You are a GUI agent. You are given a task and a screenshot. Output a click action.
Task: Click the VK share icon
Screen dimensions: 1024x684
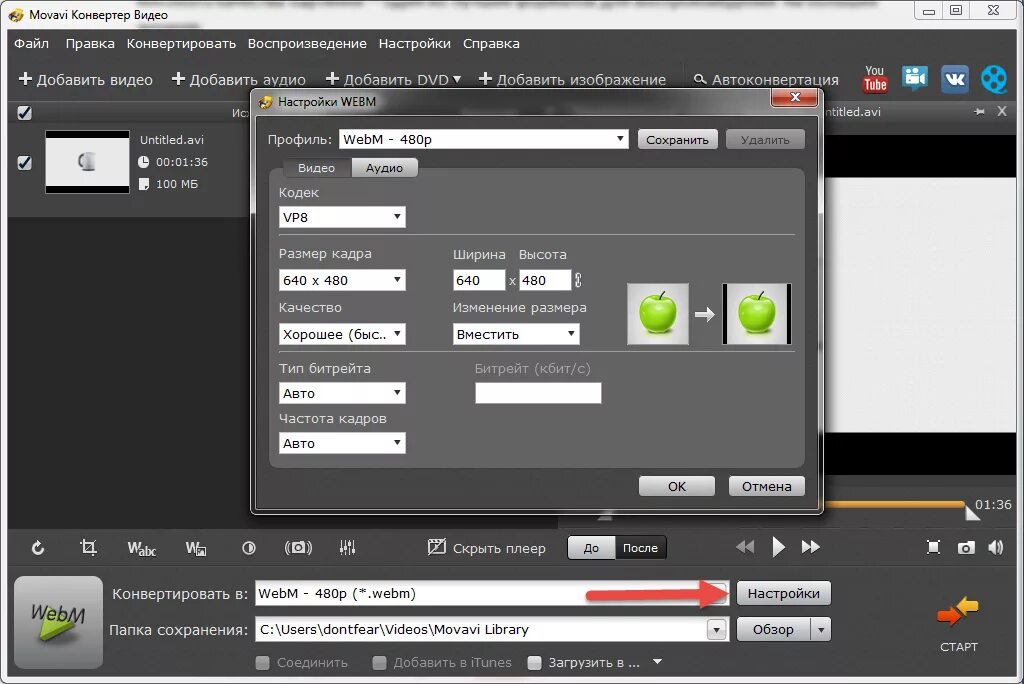955,80
